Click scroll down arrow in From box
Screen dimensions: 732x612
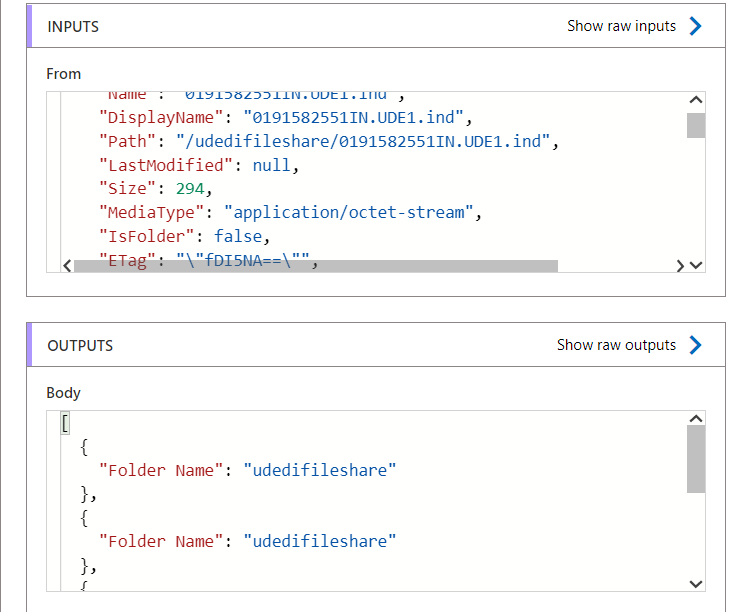[697, 266]
